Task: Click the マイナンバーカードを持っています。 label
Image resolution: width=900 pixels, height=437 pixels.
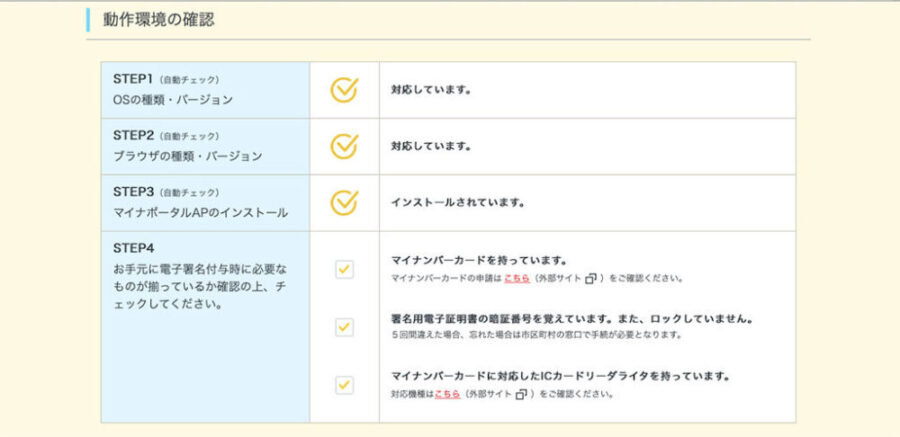Action: point(479,261)
